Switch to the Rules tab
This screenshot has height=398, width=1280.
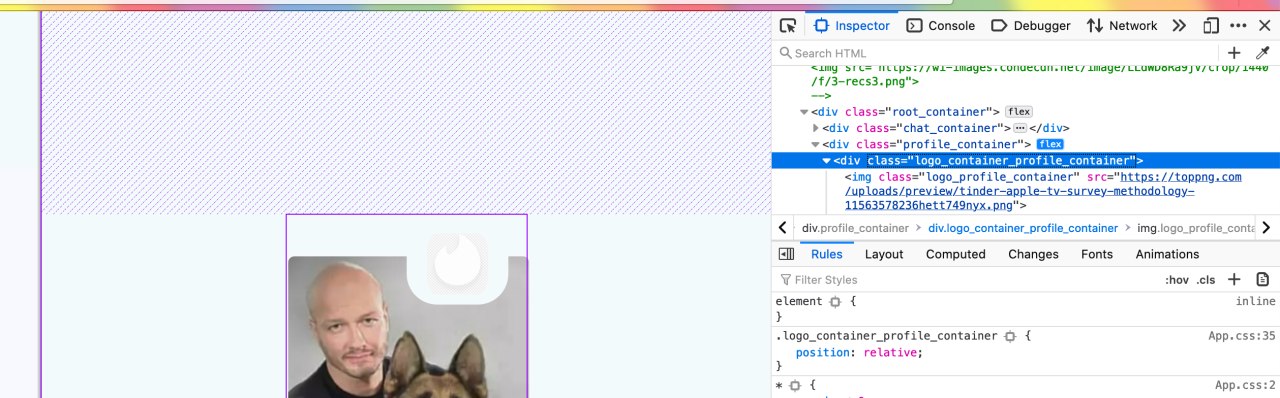pyautogui.click(x=826, y=254)
